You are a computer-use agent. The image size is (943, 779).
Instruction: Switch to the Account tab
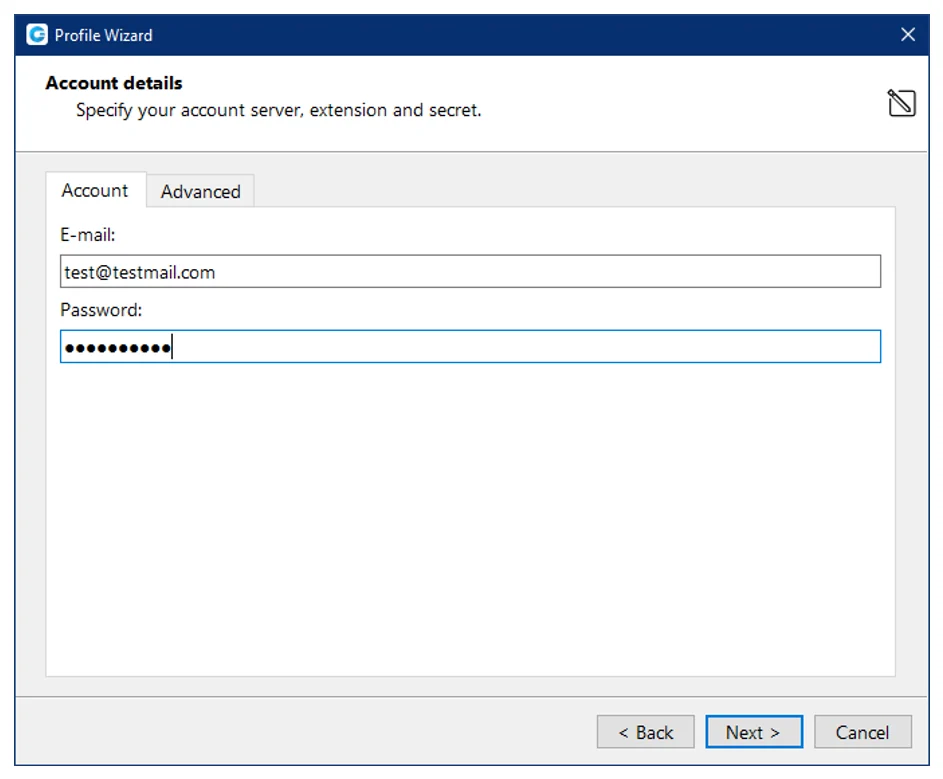[95, 190]
